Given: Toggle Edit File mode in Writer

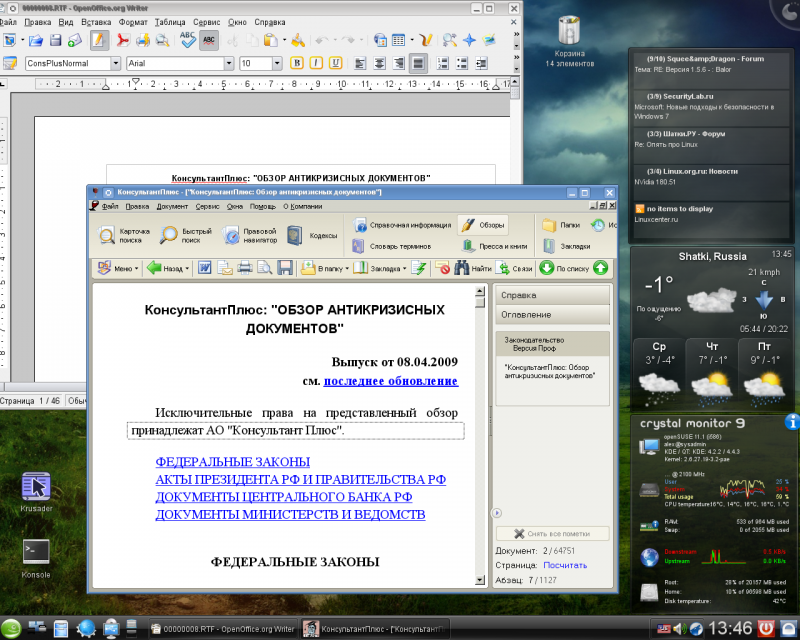Looking at the screenshot, I should tap(99, 40).
